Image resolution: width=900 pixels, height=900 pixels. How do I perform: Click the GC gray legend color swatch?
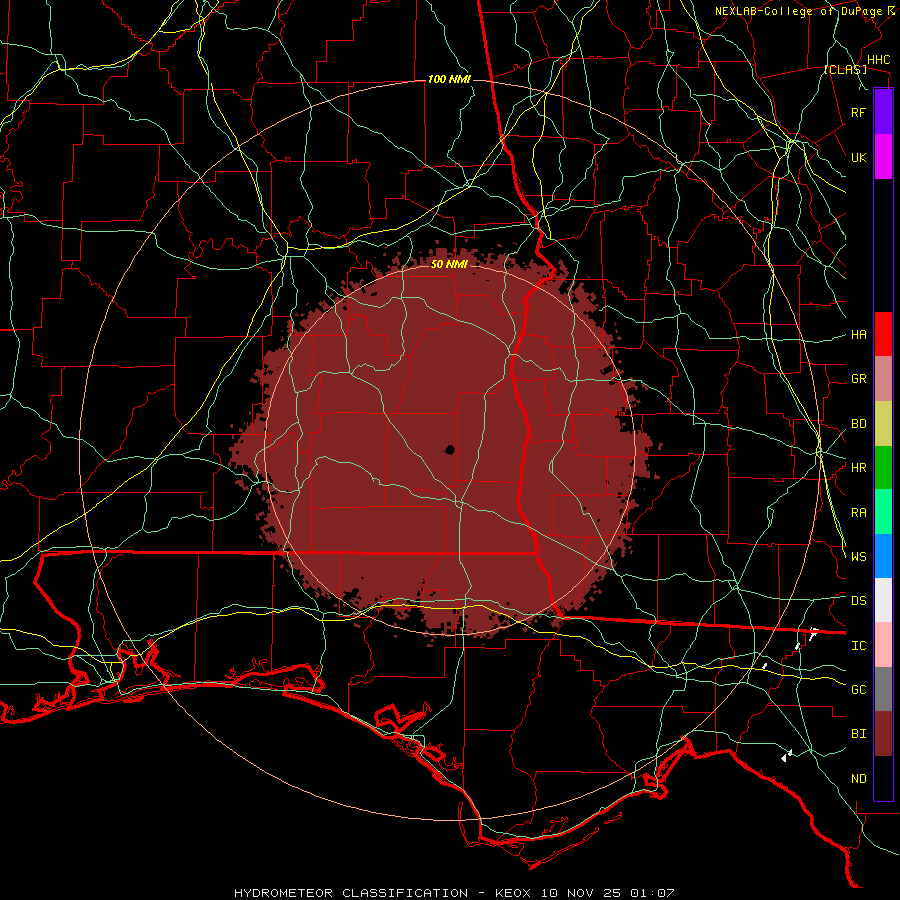(883, 689)
